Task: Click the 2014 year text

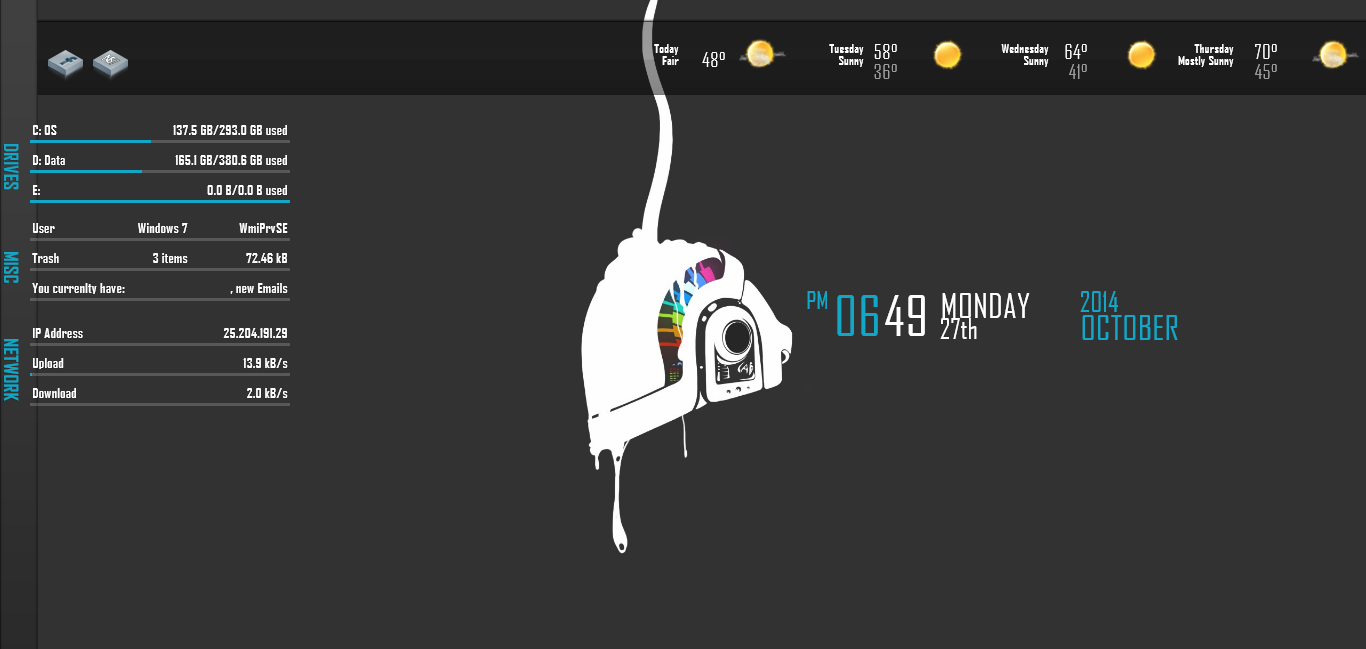Action: click(x=1099, y=301)
